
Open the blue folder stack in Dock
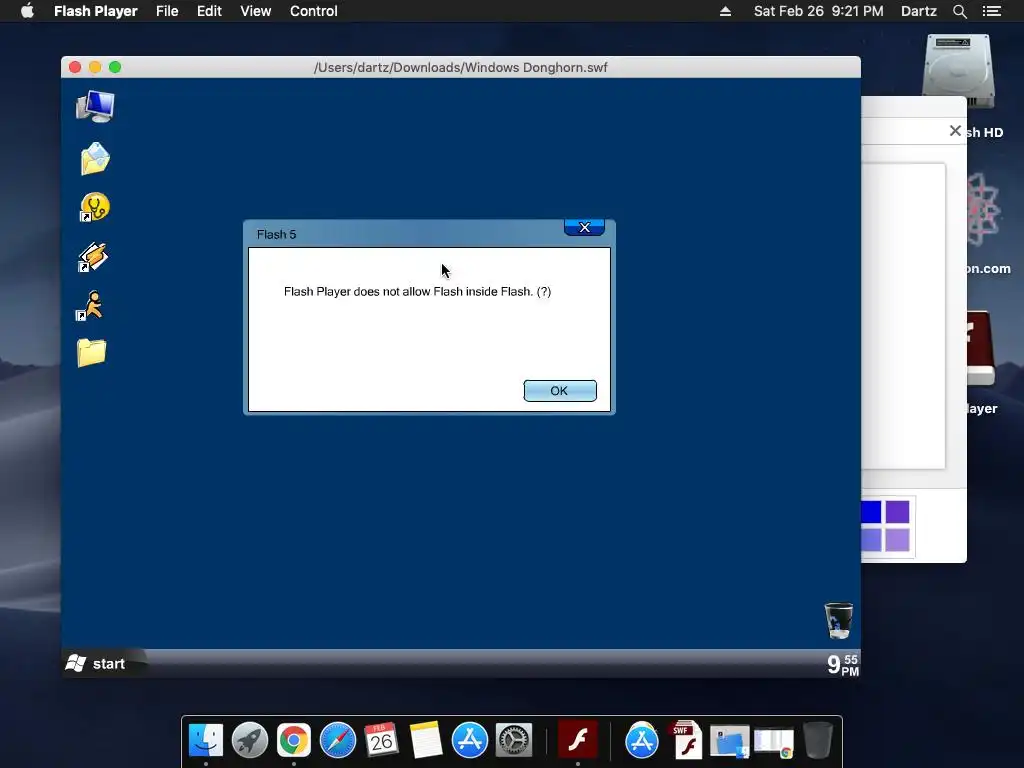point(729,742)
